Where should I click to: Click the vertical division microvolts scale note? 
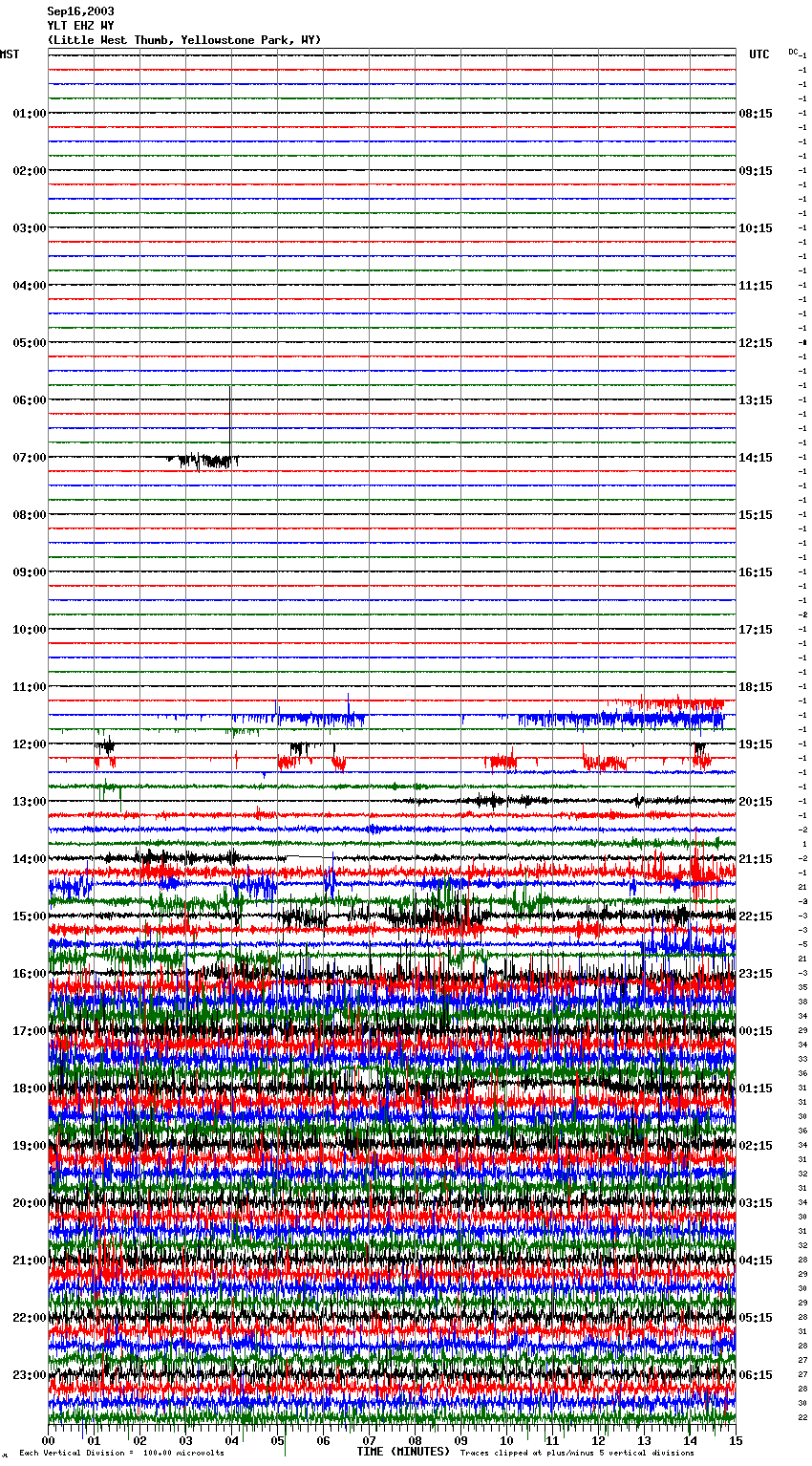click(122, 1453)
